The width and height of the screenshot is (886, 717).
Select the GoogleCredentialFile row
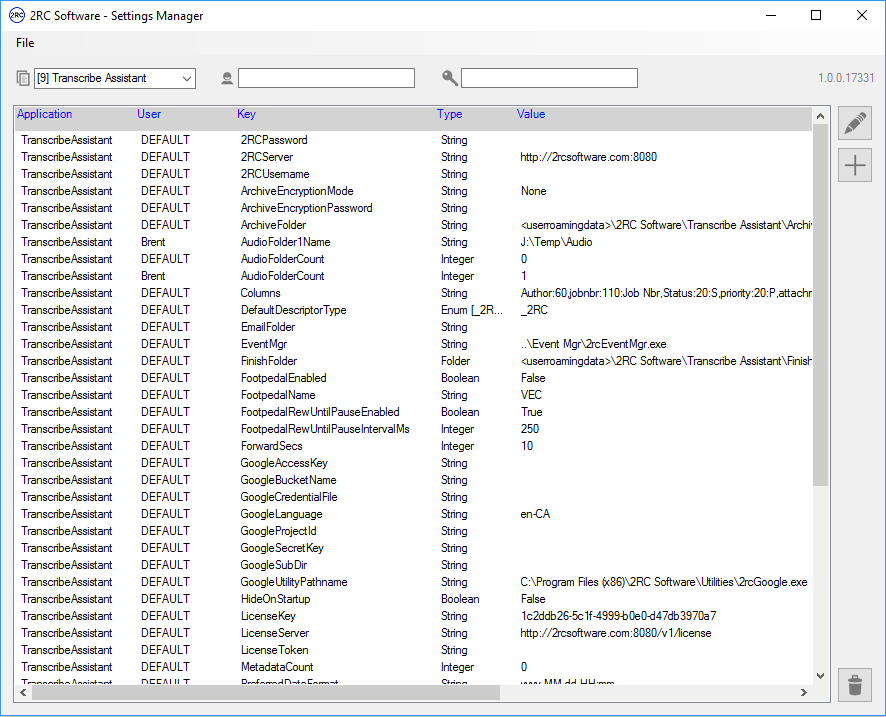coord(413,497)
